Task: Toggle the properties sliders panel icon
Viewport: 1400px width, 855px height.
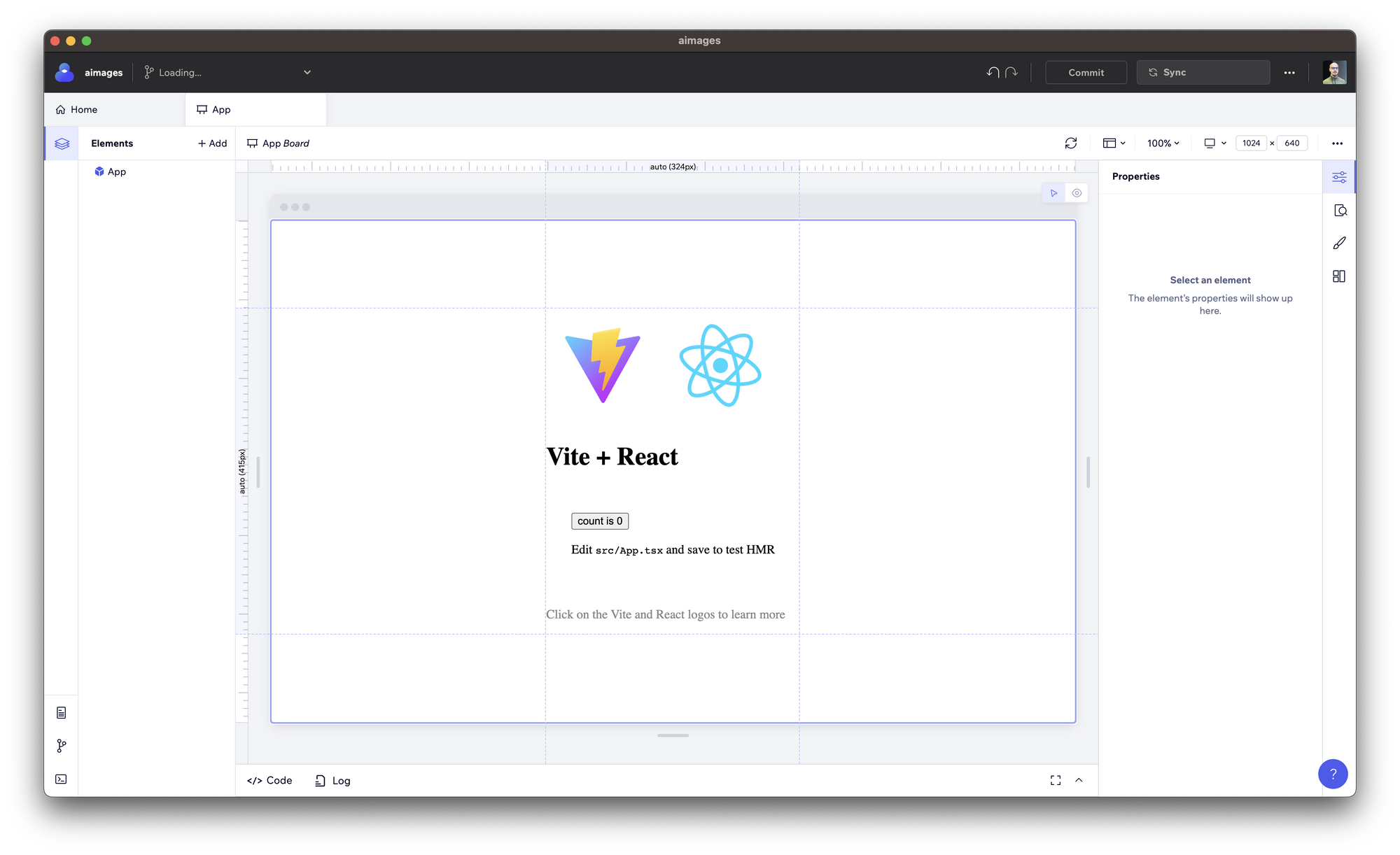Action: [1339, 177]
